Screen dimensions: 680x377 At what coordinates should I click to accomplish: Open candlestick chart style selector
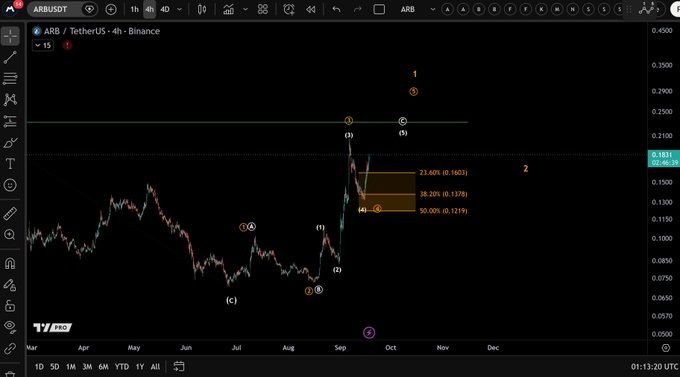click(202, 9)
